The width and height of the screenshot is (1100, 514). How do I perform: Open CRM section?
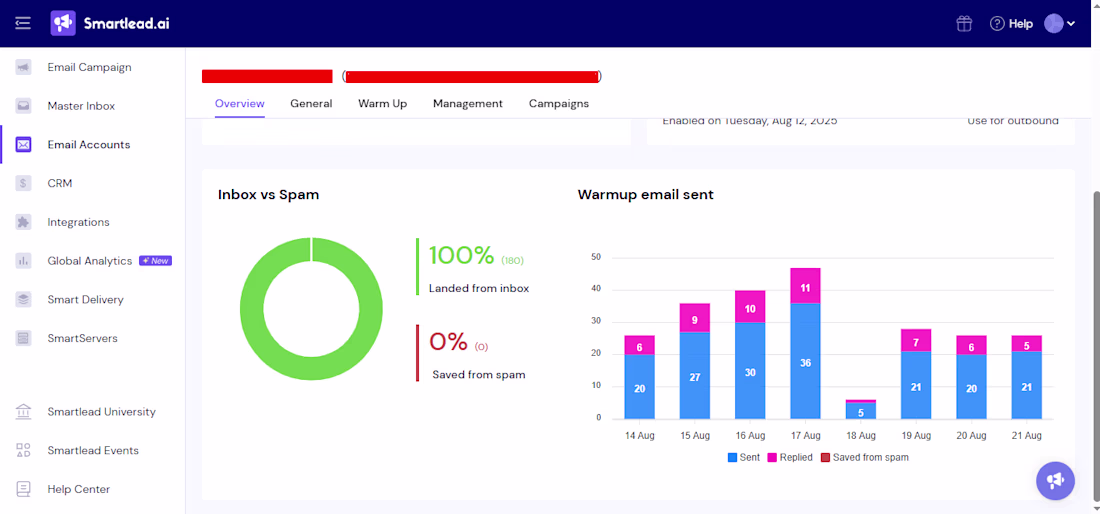(x=60, y=183)
